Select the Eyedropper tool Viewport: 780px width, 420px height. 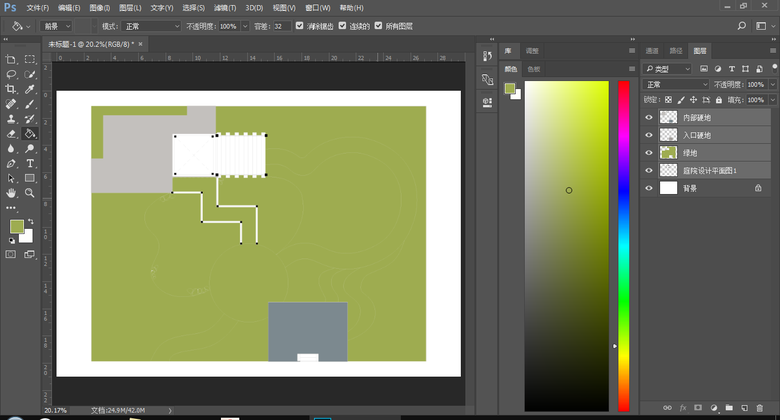(x=30, y=88)
